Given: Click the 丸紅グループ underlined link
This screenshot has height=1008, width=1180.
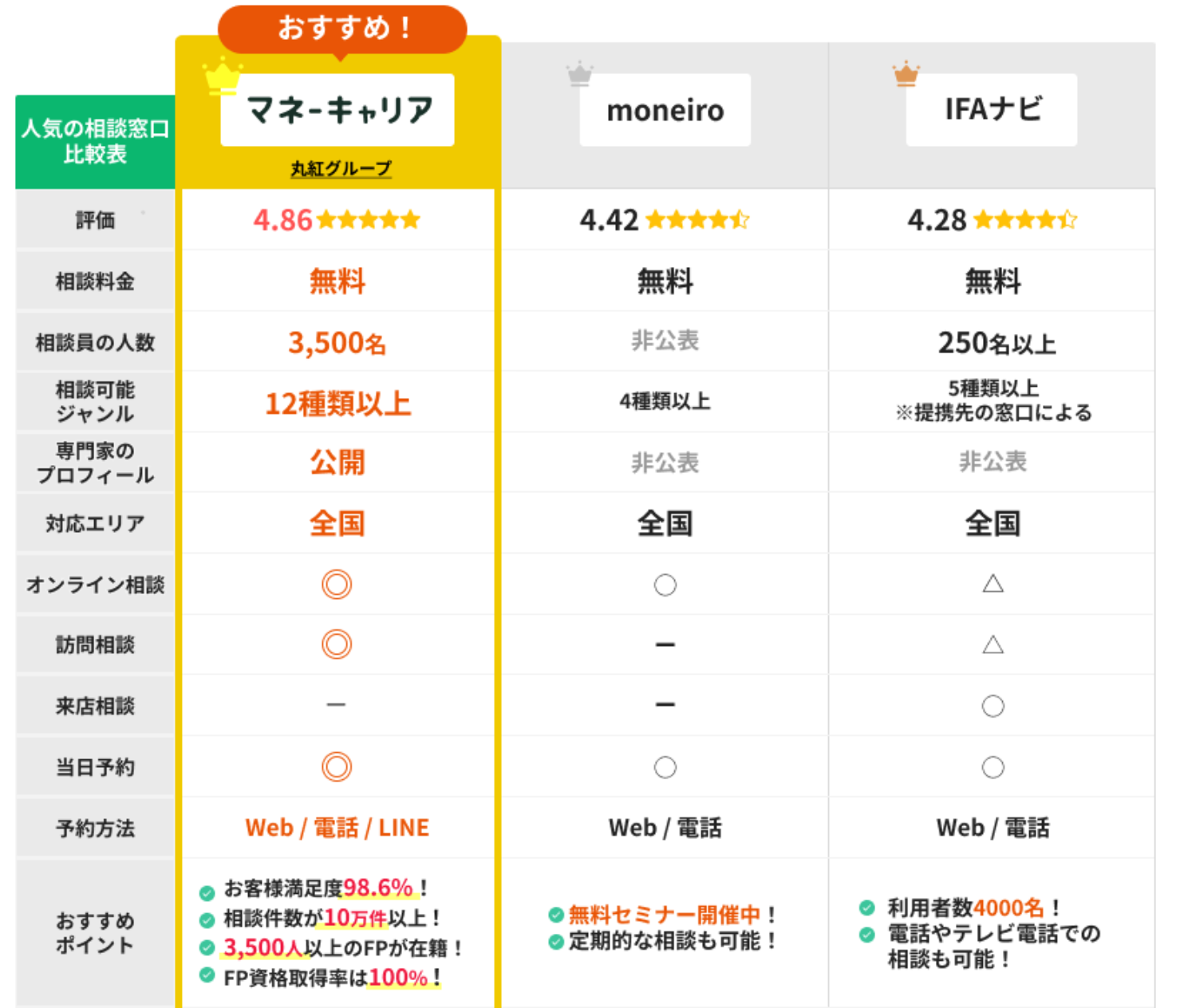Looking at the screenshot, I should [x=341, y=169].
